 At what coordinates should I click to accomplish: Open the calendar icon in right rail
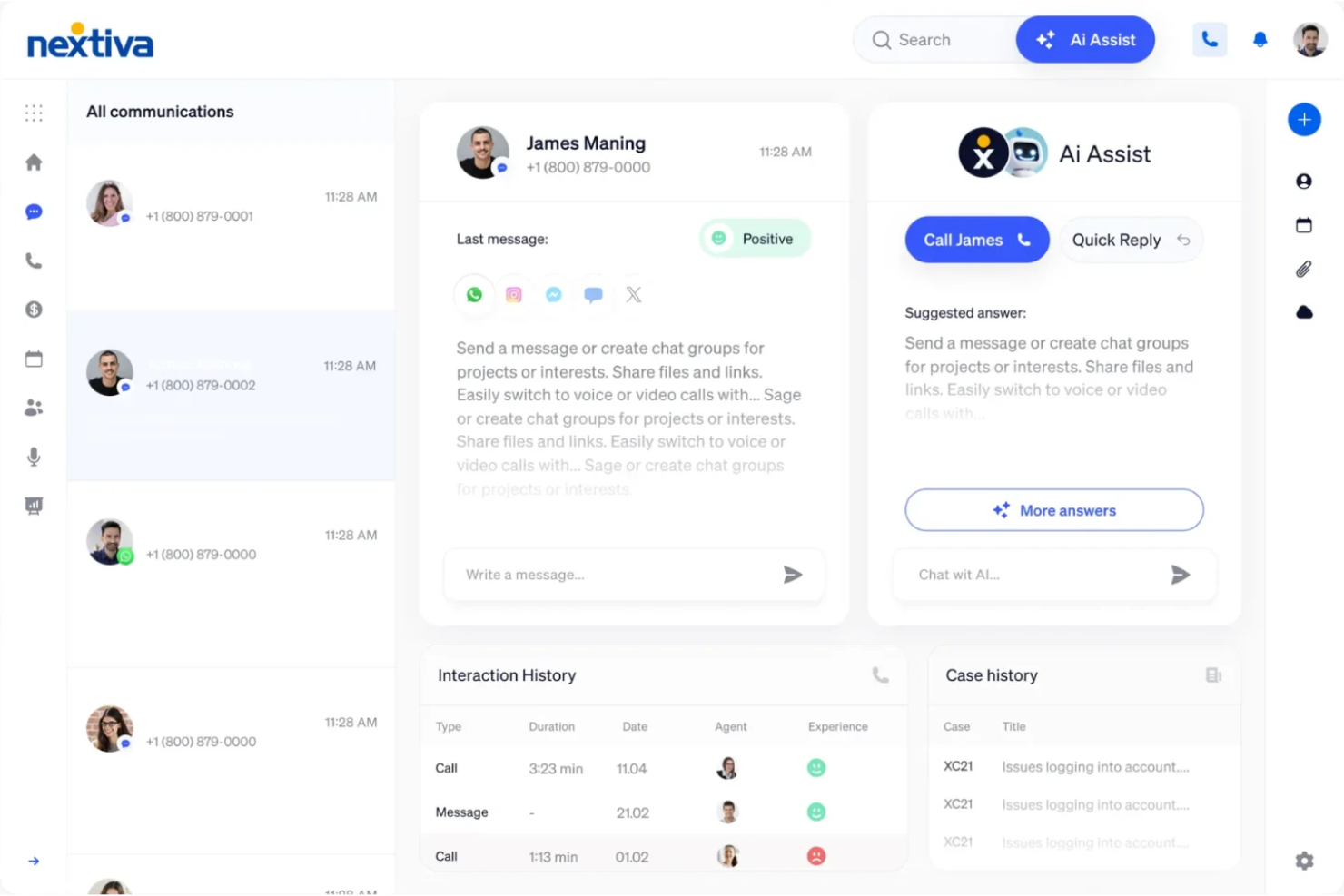click(x=1304, y=225)
